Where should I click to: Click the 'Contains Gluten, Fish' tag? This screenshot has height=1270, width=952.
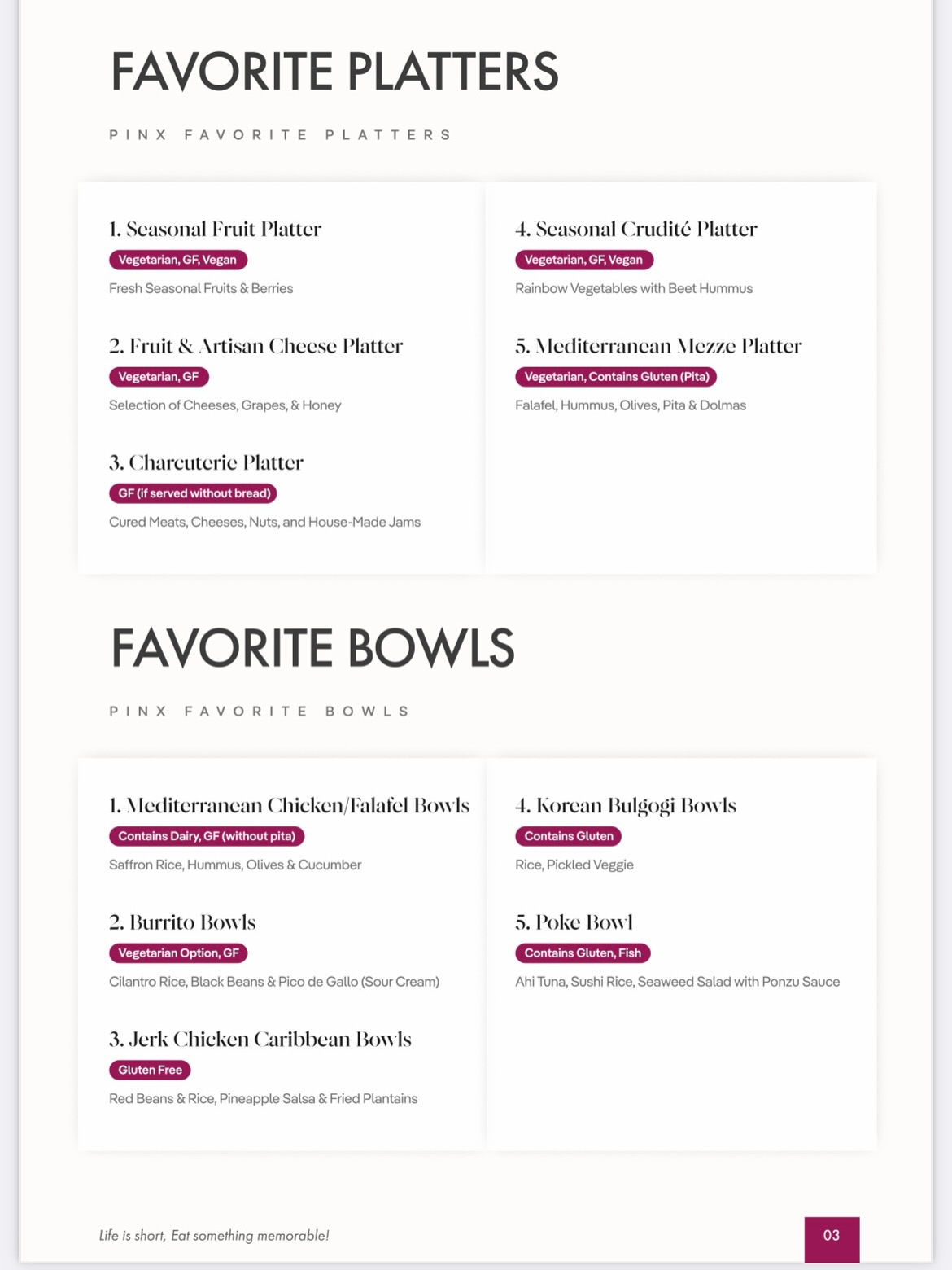(583, 952)
